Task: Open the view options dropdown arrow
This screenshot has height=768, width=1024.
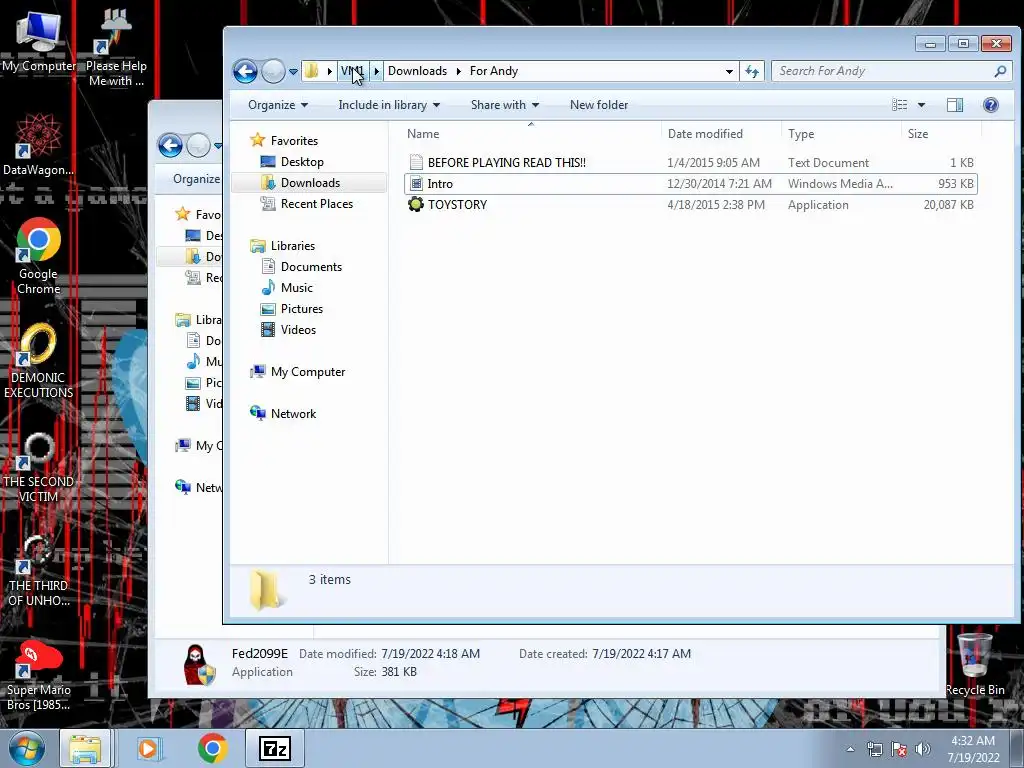Action: click(x=921, y=104)
